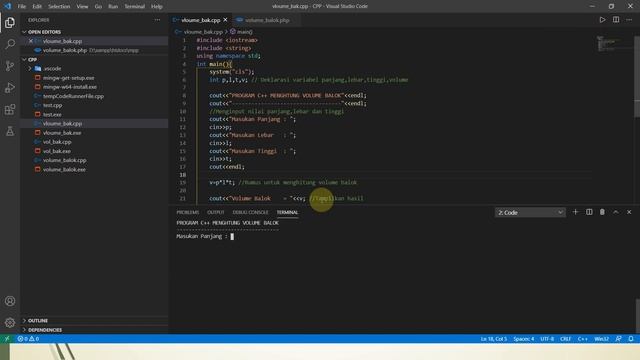
Task: Expand the Outline section
Action: tap(38, 321)
